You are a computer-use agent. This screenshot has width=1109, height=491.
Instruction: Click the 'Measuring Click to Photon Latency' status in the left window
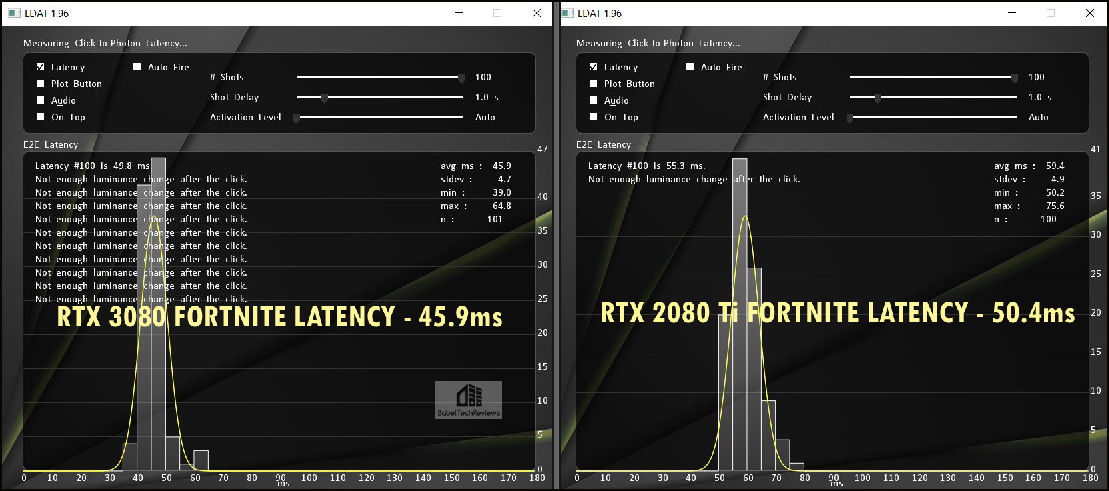click(x=105, y=43)
